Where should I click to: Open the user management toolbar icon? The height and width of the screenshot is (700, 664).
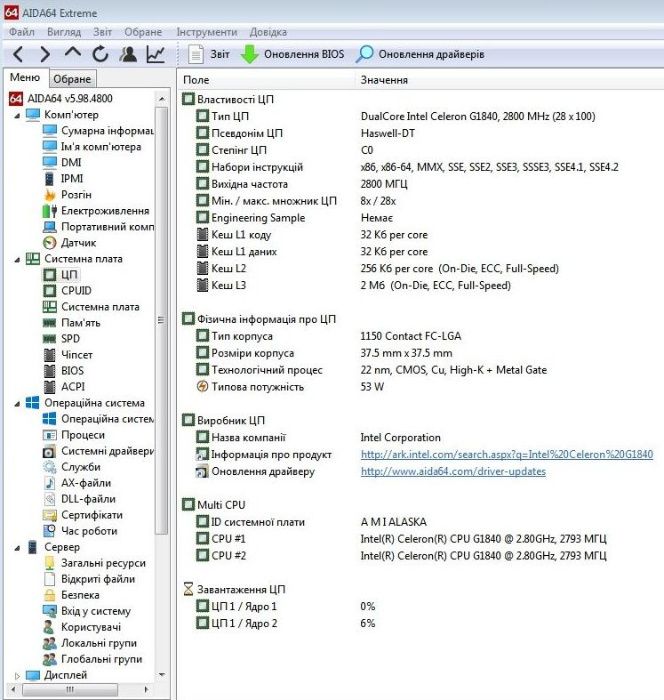coord(128,54)
